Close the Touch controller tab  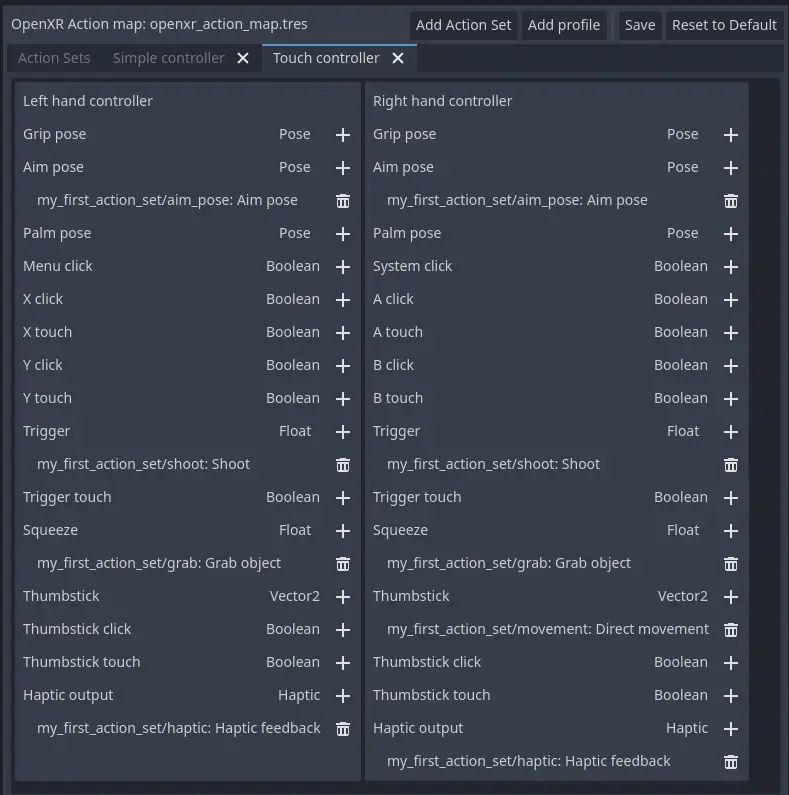398,58
